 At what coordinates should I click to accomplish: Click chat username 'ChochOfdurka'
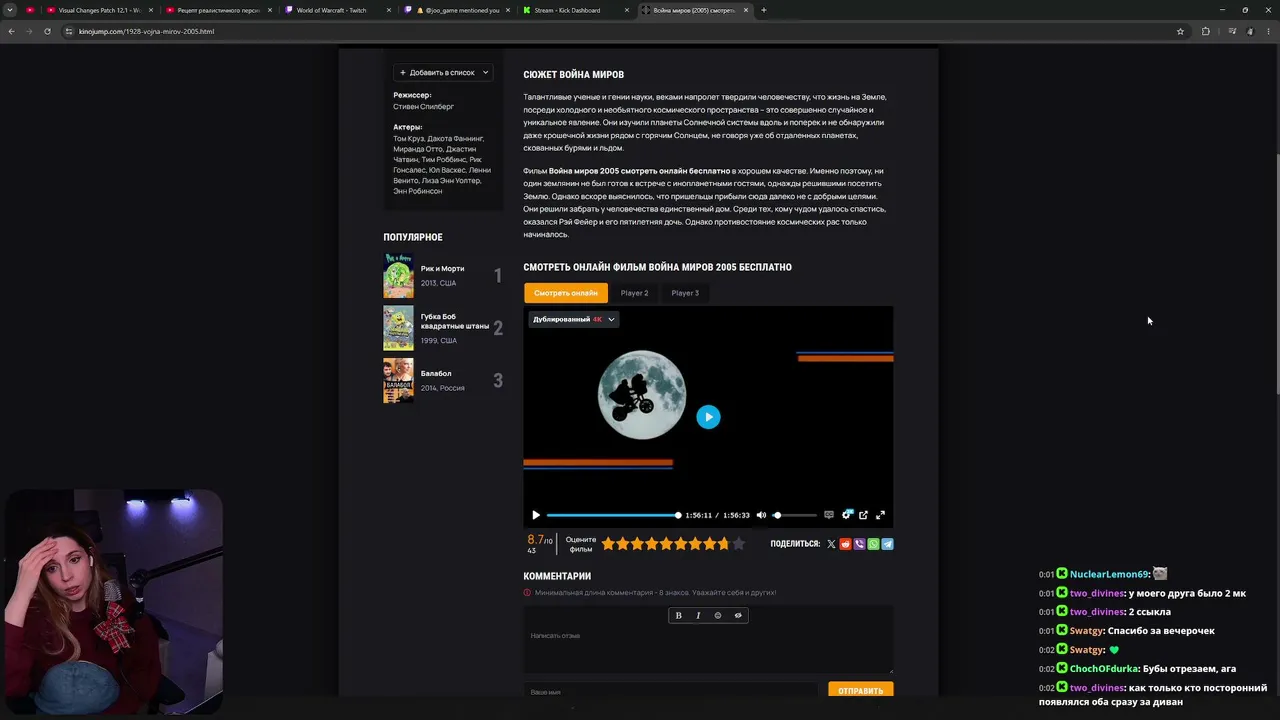(x=1104, y=668)
